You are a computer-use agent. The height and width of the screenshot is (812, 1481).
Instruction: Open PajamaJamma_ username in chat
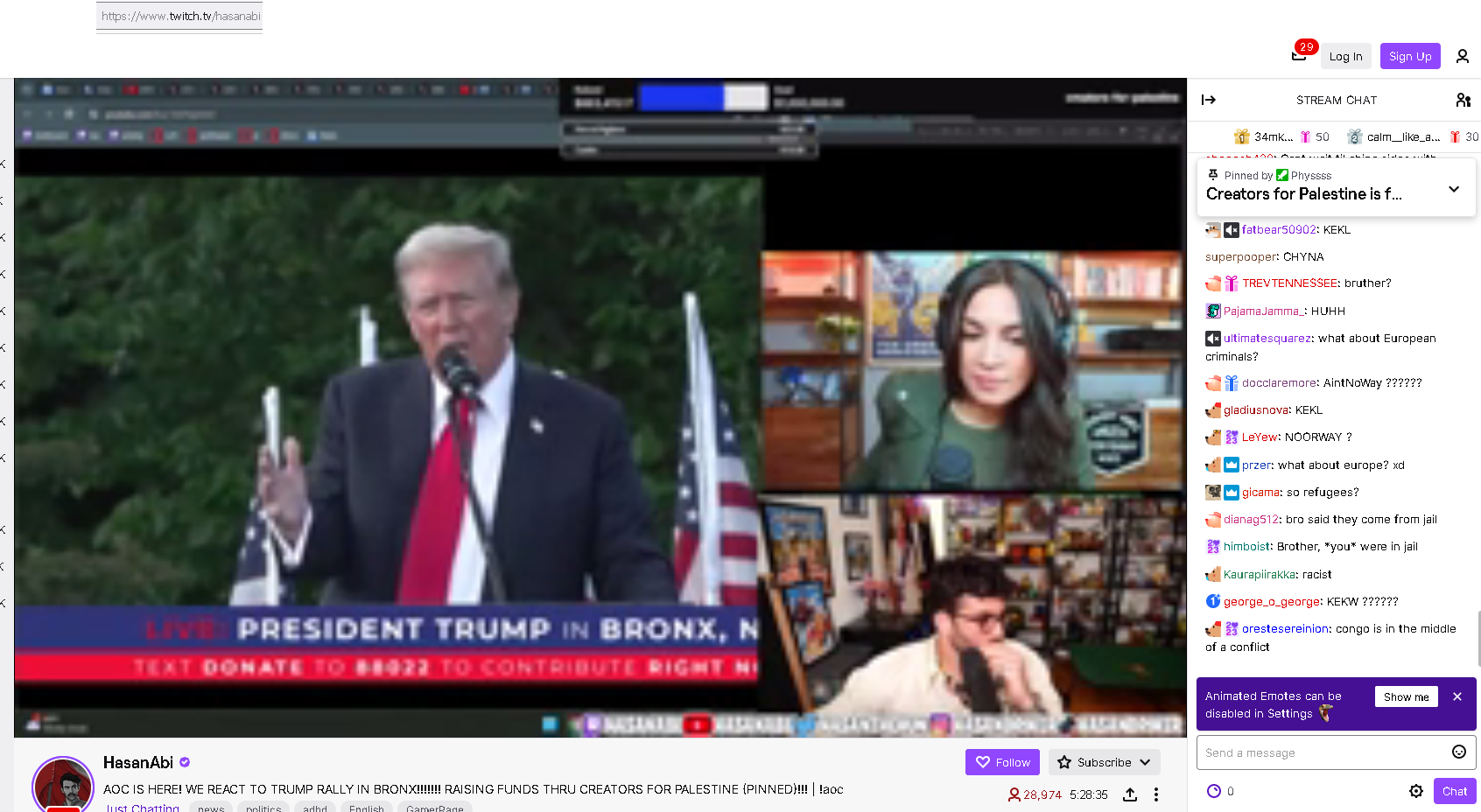click(1263, 311)
